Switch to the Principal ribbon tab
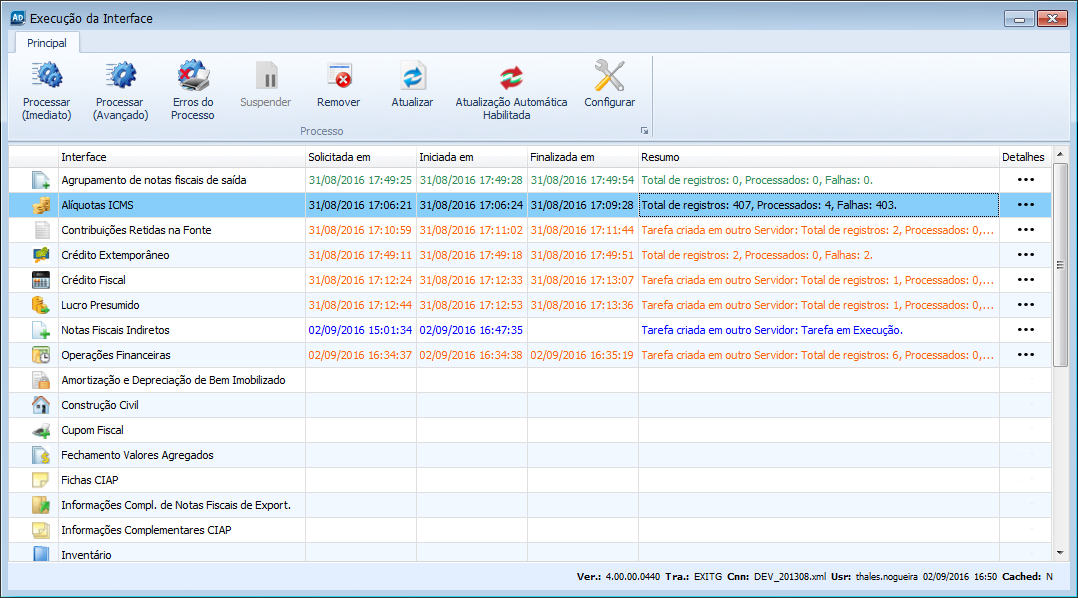Viewport: 1078px width, 598px height. pos(47,43)
